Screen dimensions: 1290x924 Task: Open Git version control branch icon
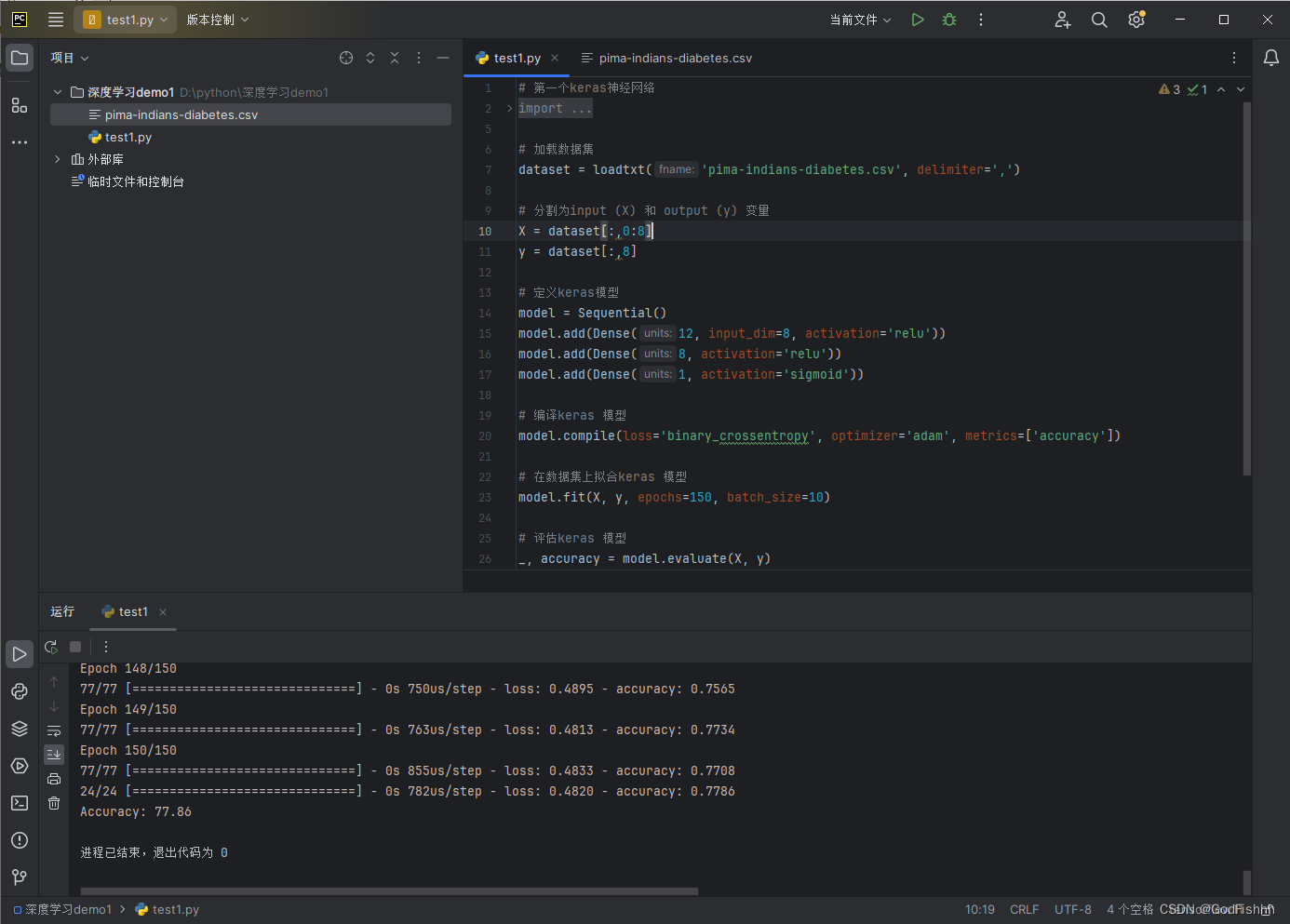(20, 877)
